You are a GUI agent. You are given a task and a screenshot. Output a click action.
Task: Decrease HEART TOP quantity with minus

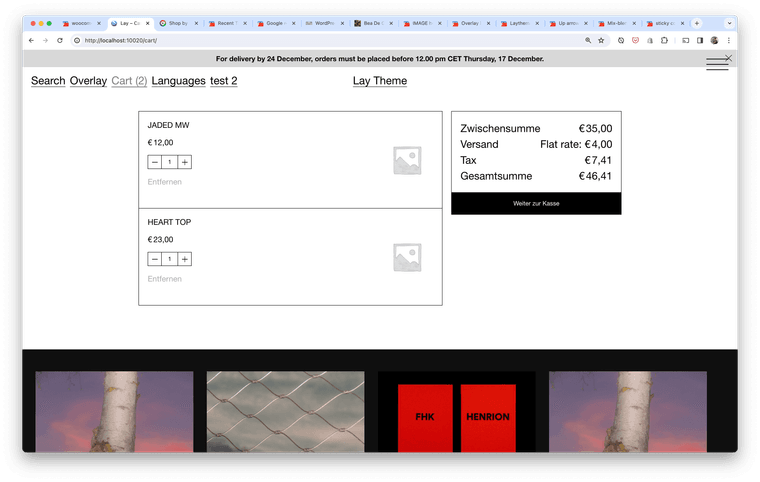[x=155, y=259]
